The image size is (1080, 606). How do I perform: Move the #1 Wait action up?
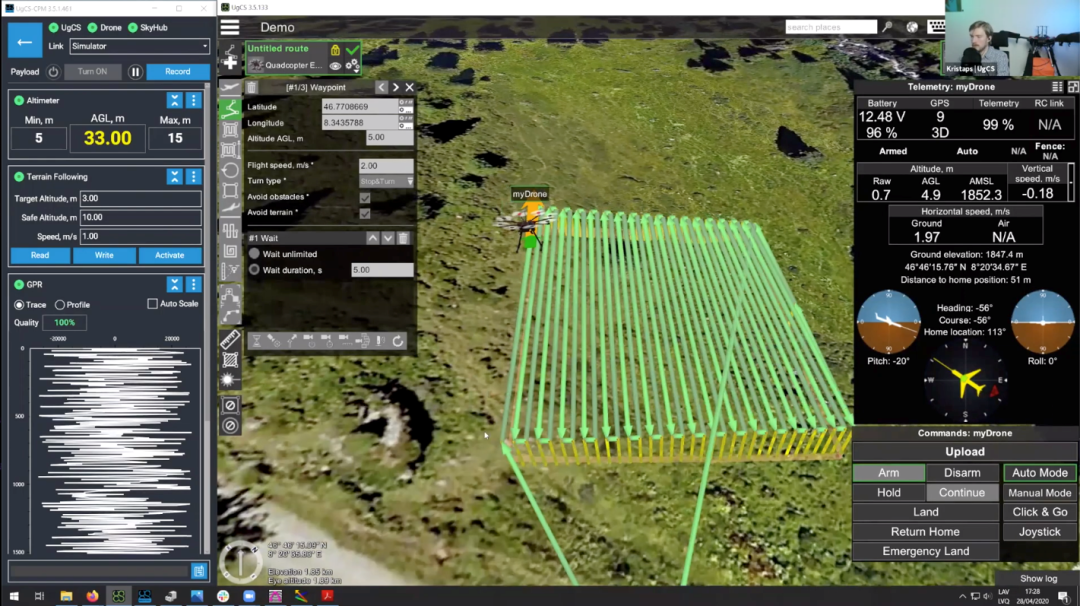[373, 238]
